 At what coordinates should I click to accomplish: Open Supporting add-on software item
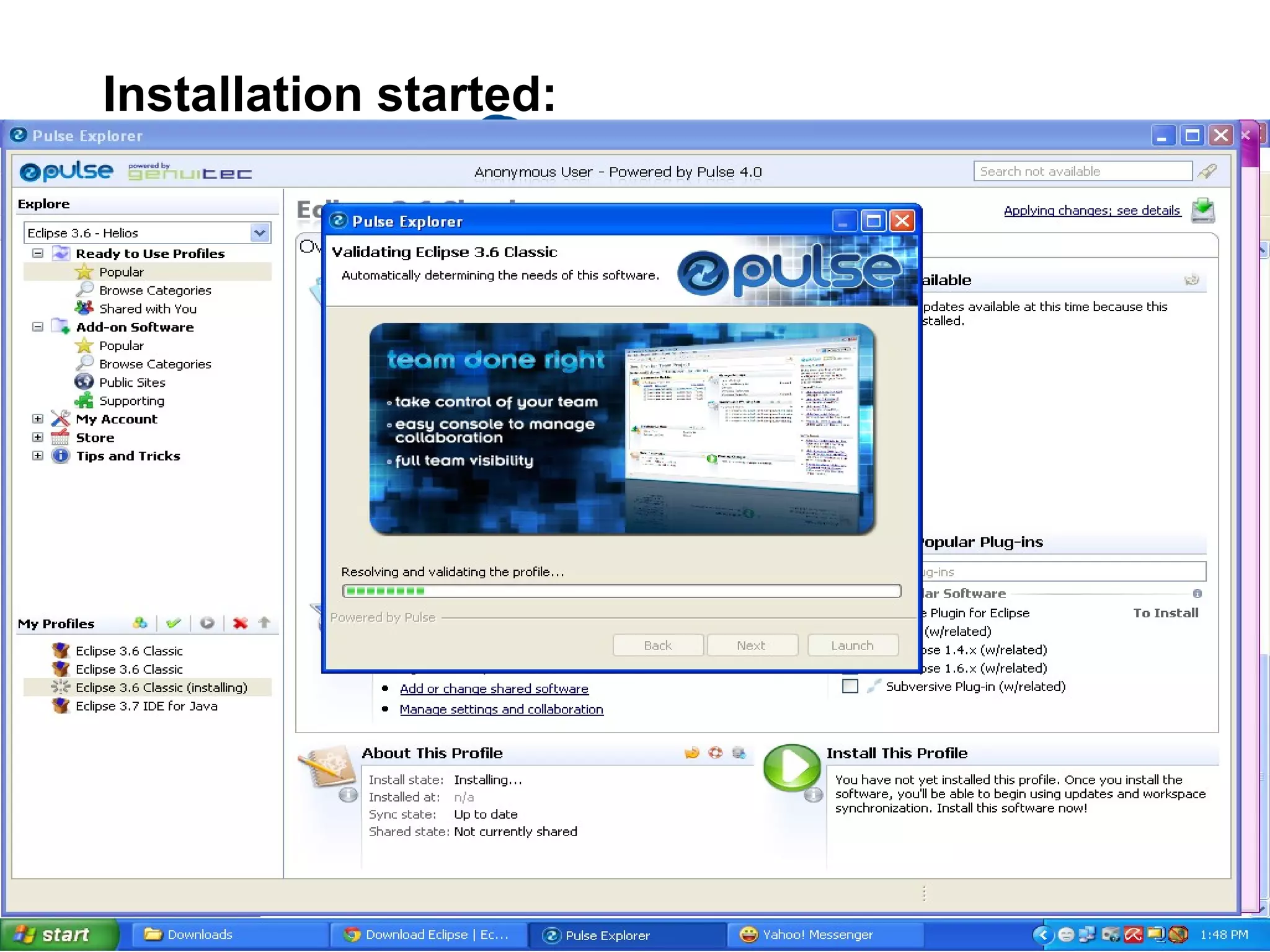[131, 401]
